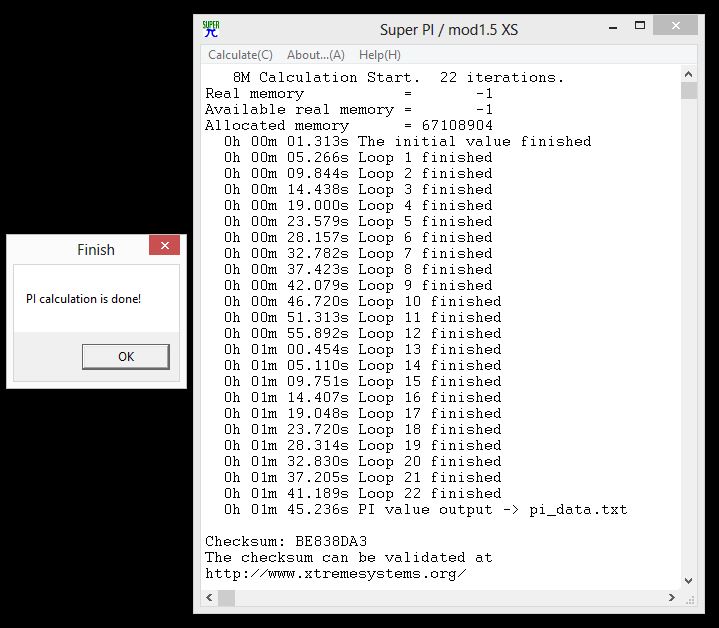Click the Super PI icon in title bar
This screenshot has width=719, height=628.
(x=211, y=29)
